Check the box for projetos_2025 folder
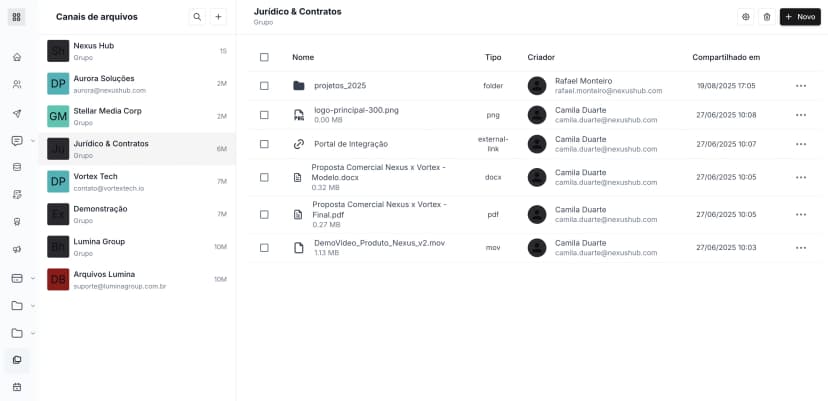 click(x=264, y=86)
